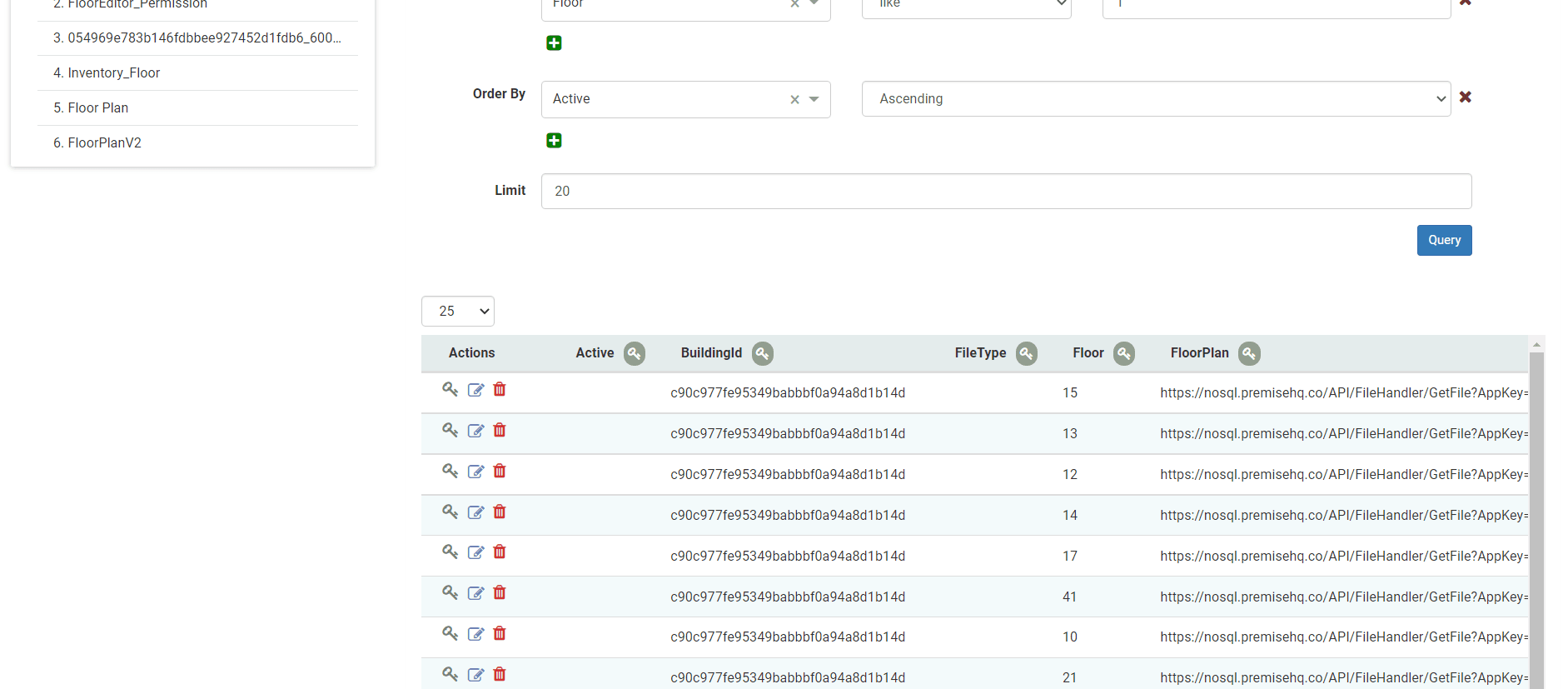Image resolution: width=1568 pixels, height=689 pixels.
Task: Open the page size dropdown showing 25
Action: point(458,311)
